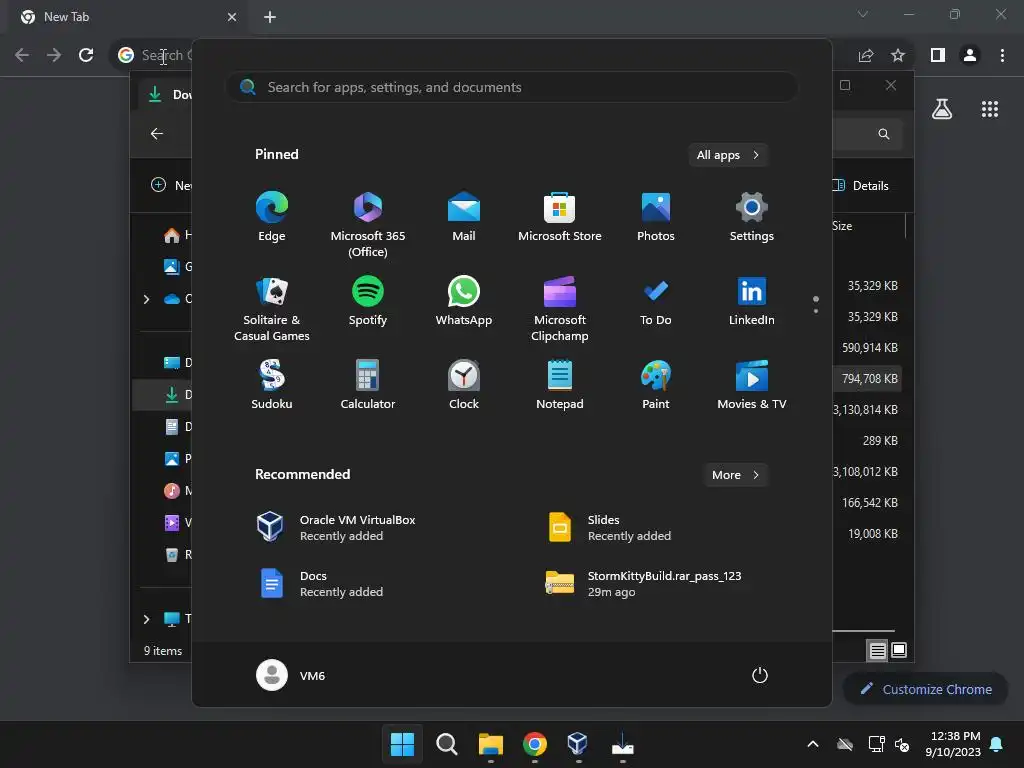This screenshot has height=768, width=1024.
Task: Launch Spotify from pinned apps
Action: click(368, 301)
